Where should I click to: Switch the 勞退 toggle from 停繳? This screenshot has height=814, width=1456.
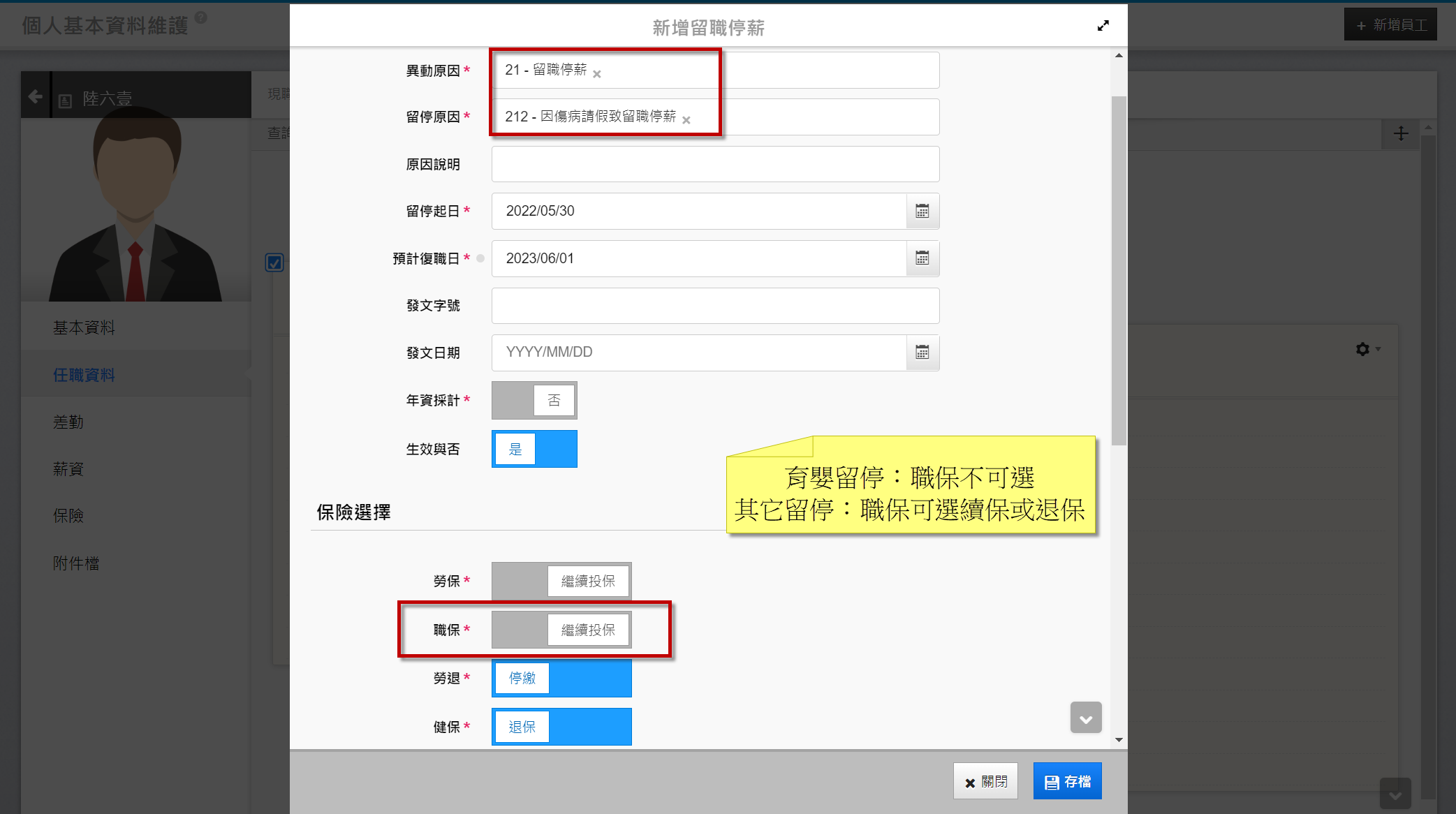tap(561, 678)
